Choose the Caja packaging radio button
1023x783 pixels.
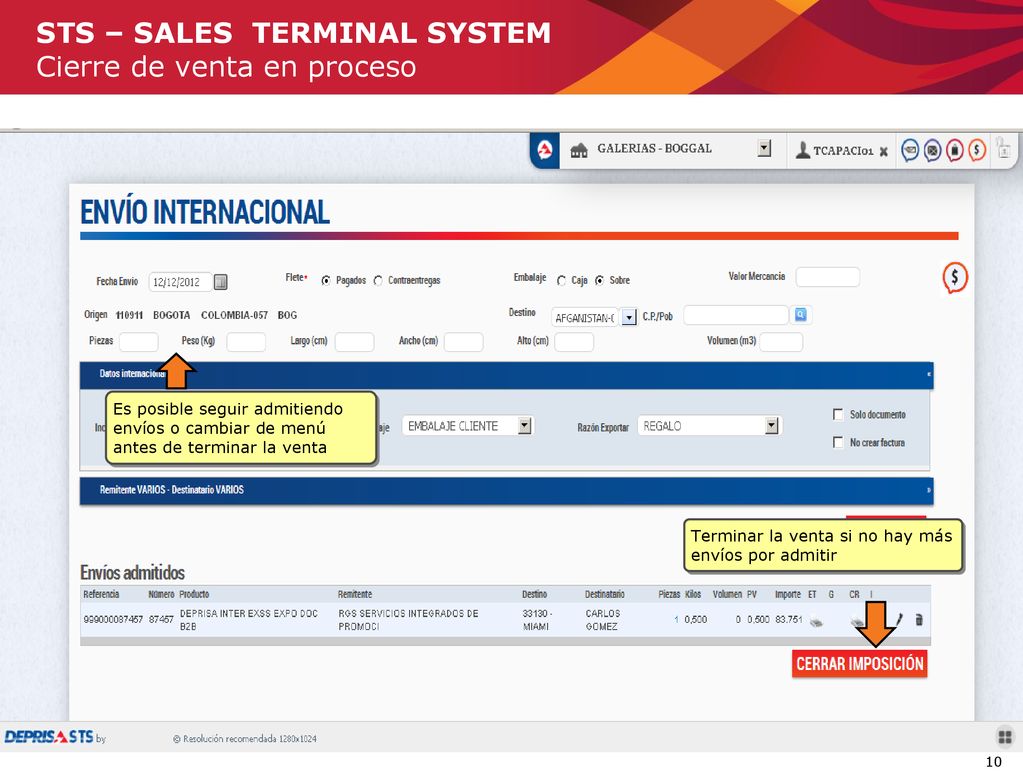pyautogui.click(x=561, y=281)
